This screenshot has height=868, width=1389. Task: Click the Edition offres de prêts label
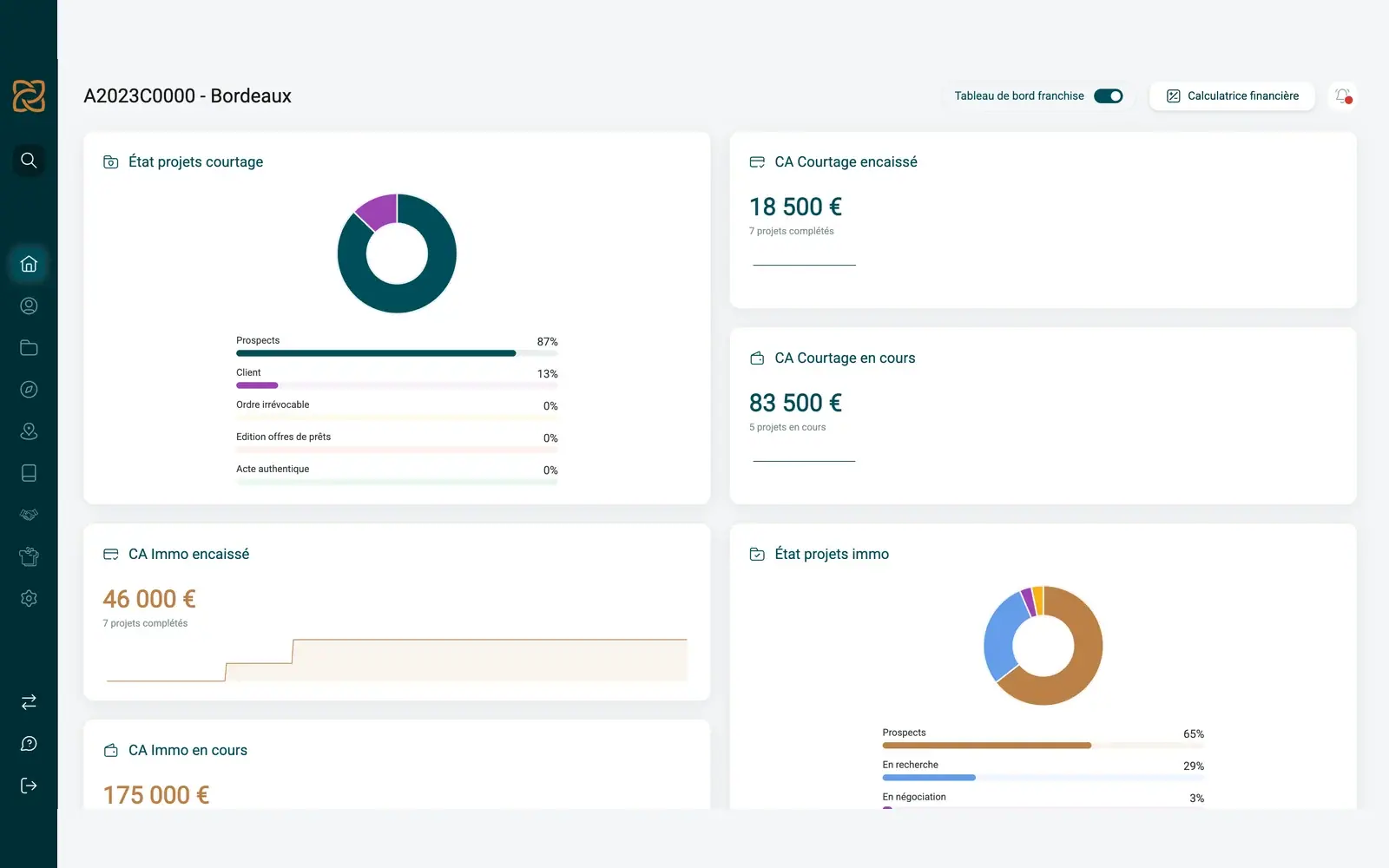[283, 437]
